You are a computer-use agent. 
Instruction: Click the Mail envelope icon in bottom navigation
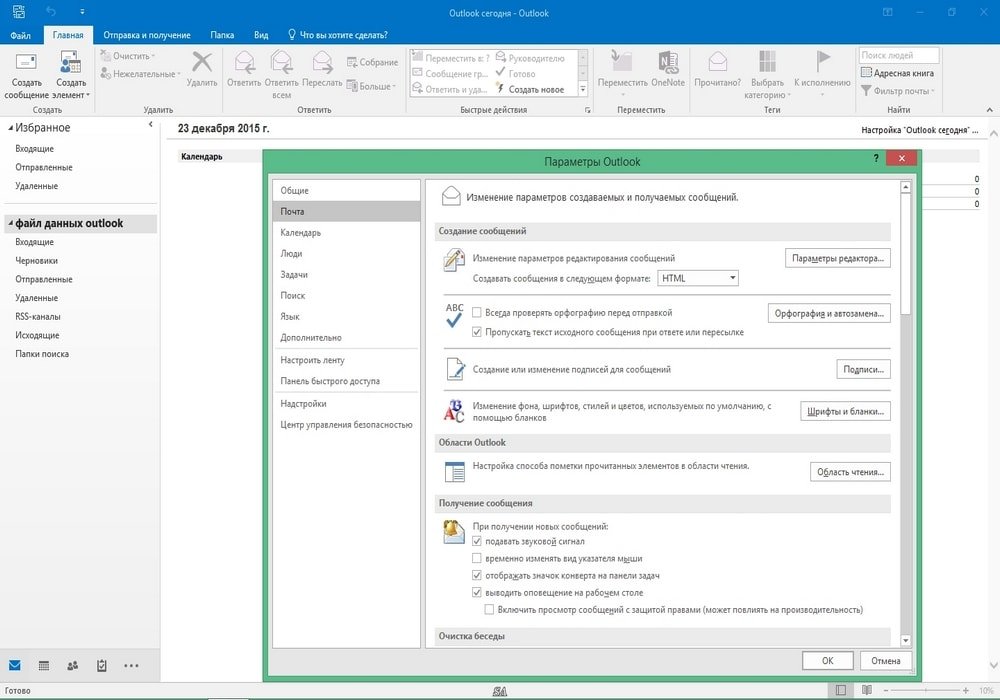tap(15, 665)
